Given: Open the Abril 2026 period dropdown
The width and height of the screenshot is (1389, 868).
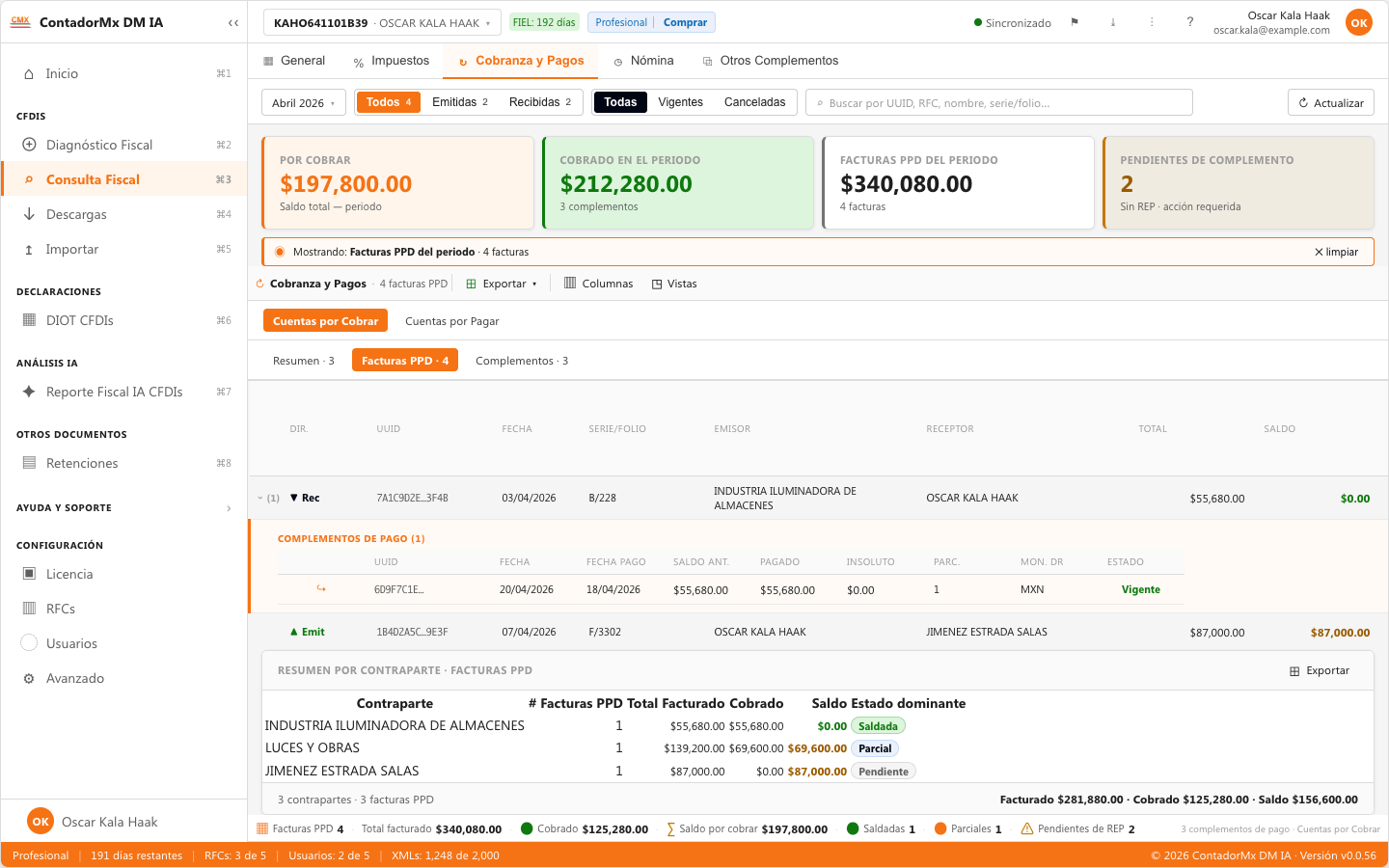Looking at the screenshot, I should (x=304, y=103).
